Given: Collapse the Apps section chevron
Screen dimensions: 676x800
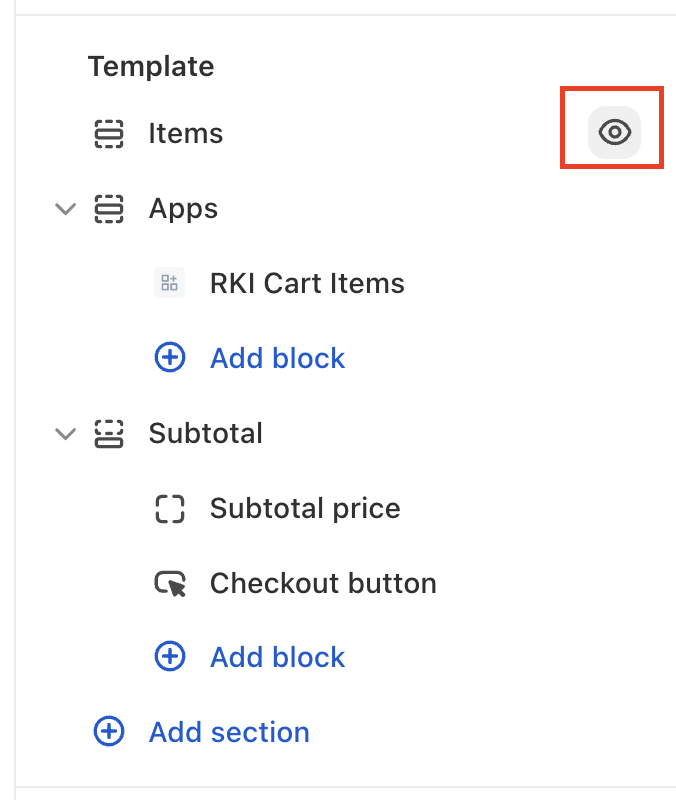Looking at the screenshot, I should point(66,209).
